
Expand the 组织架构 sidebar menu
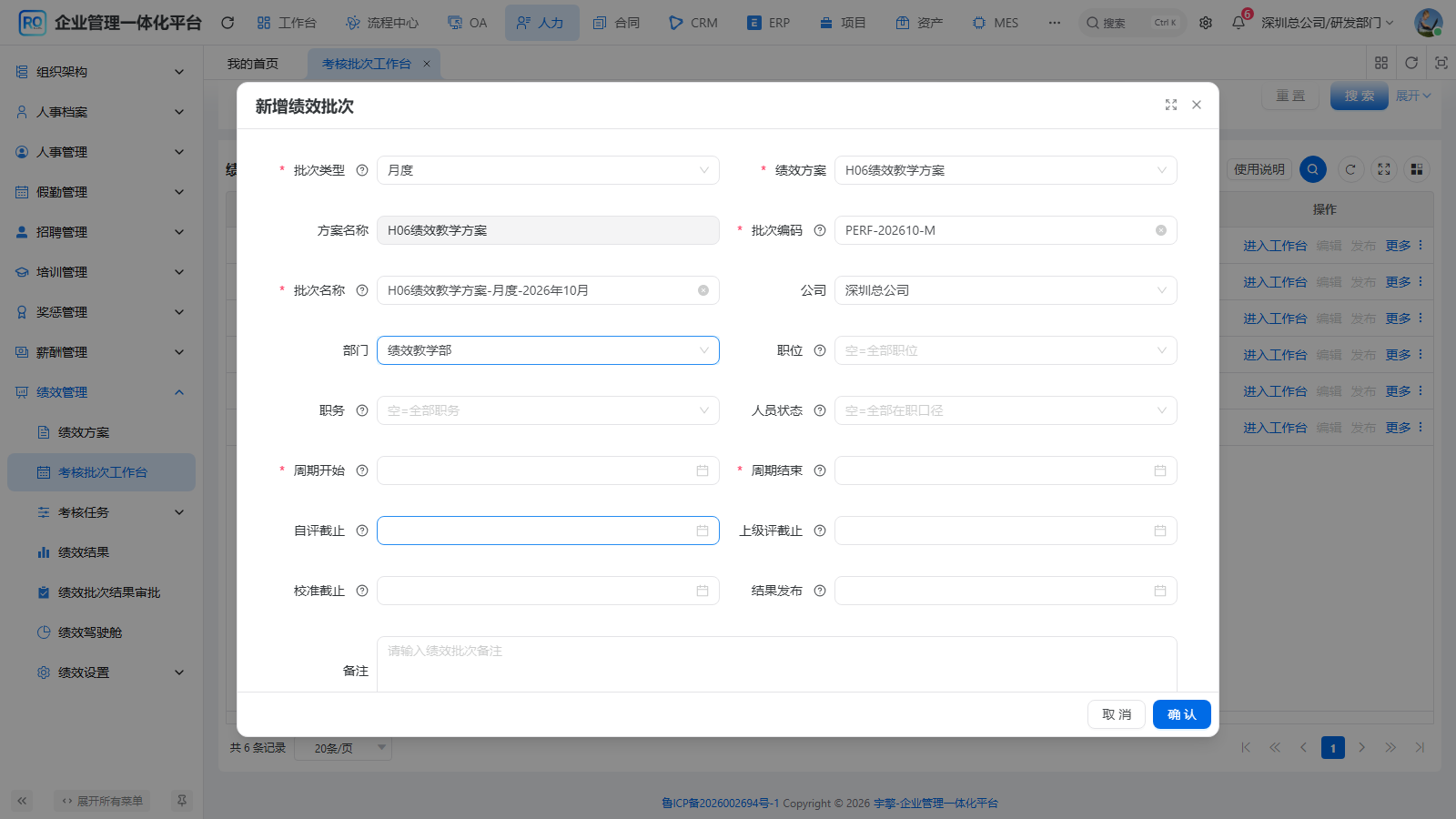point(101,72)
